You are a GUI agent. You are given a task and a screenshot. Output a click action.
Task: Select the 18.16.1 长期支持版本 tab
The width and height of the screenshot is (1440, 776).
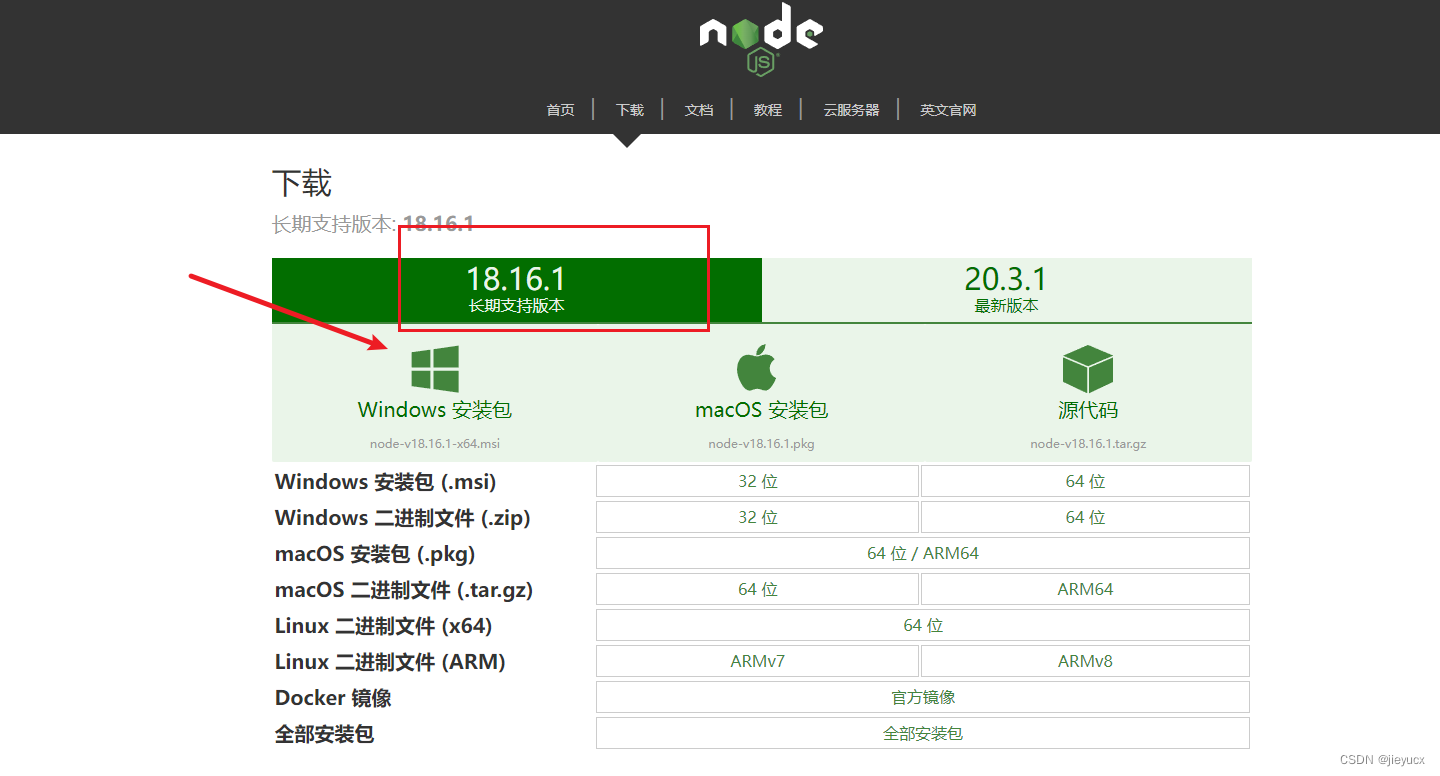click(517, 290)
